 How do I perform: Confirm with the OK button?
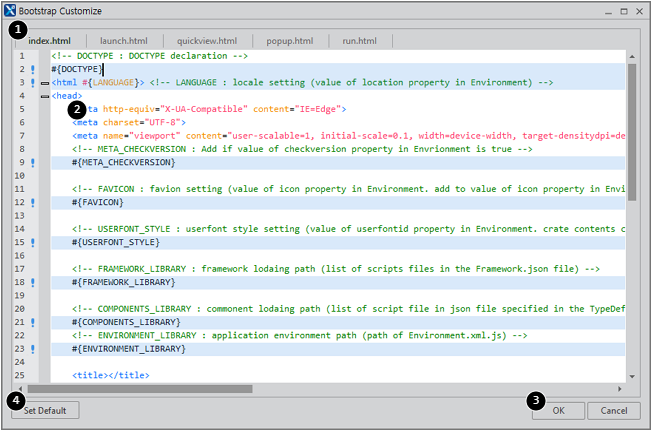click(558, 410)
